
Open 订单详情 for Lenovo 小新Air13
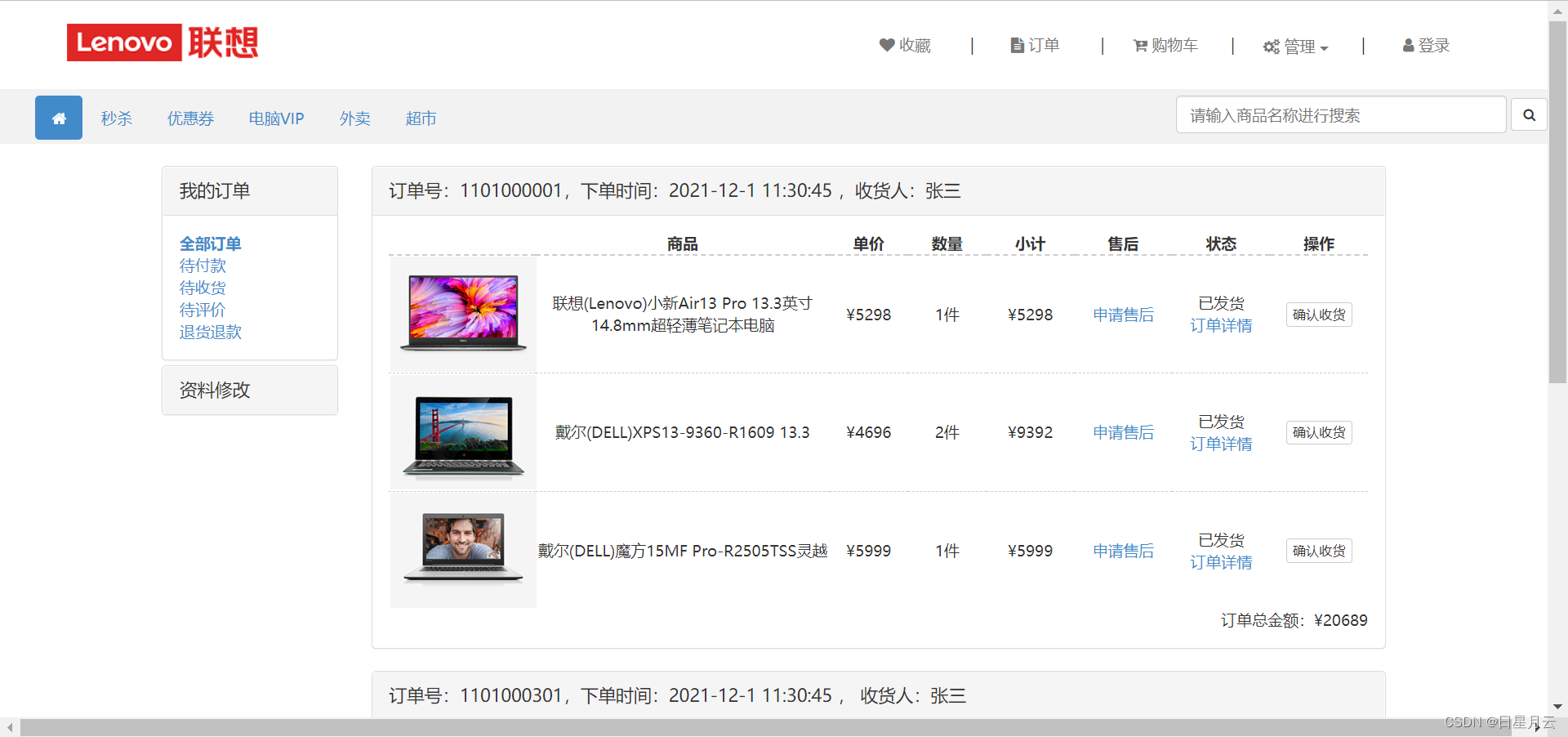tap(1221, 325)
